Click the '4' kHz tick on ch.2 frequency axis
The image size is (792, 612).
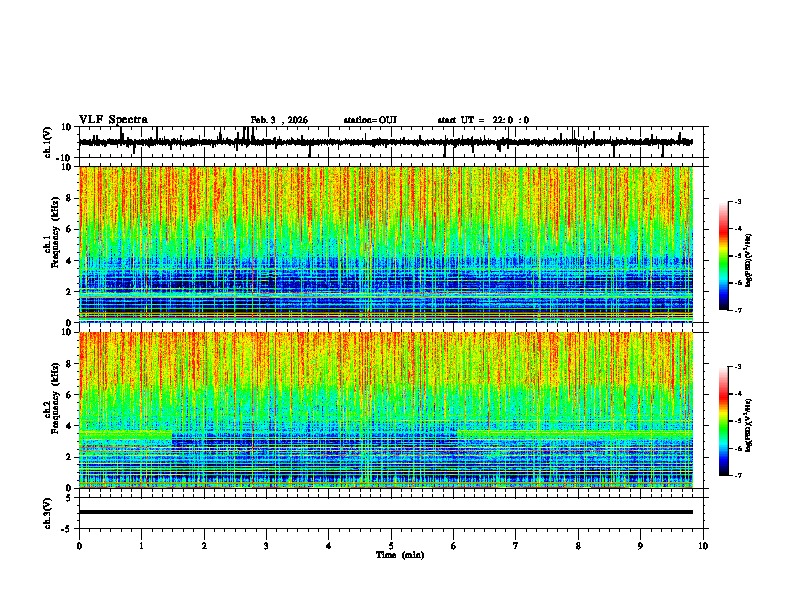[69, 426]
